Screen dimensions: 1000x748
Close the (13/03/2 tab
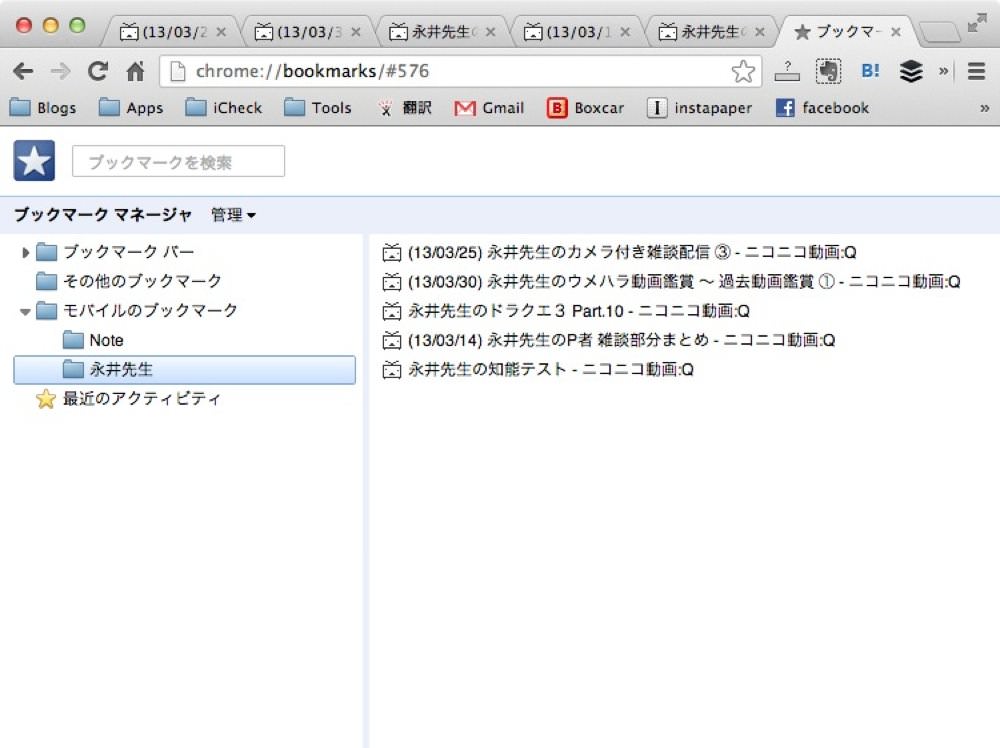click(x=221, y=32)
